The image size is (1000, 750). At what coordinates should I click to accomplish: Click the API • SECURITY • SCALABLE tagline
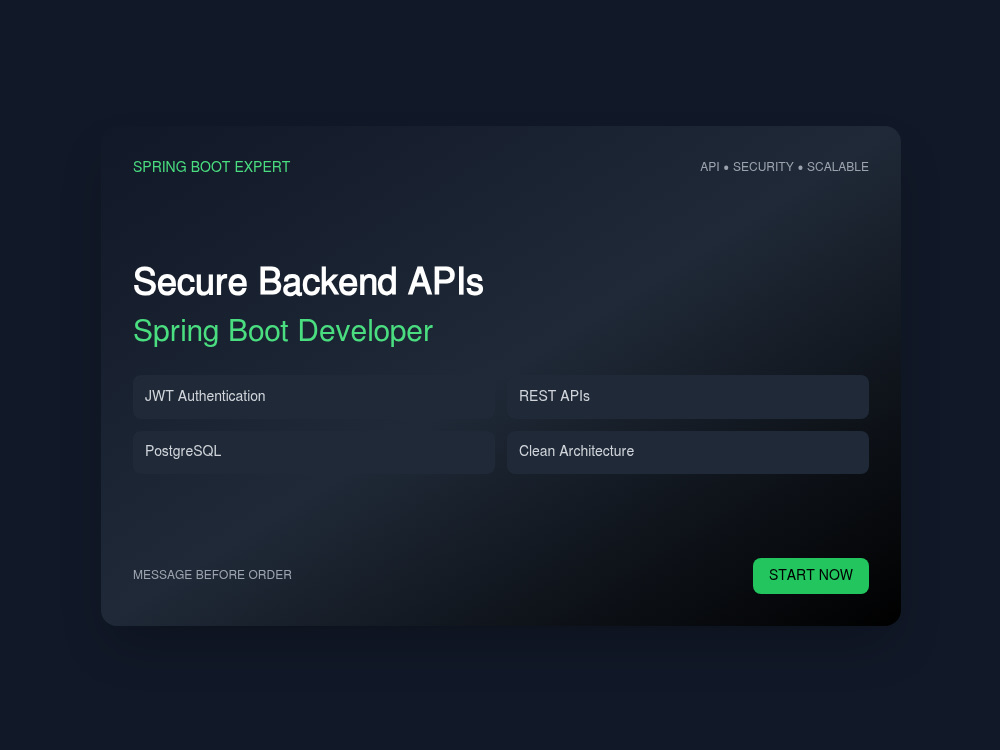[x=784, y=167]
